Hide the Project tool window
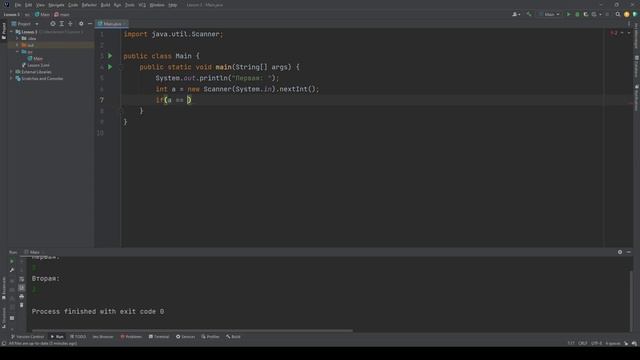The width and height of the screenshot is (640, 360). point(90,24)
